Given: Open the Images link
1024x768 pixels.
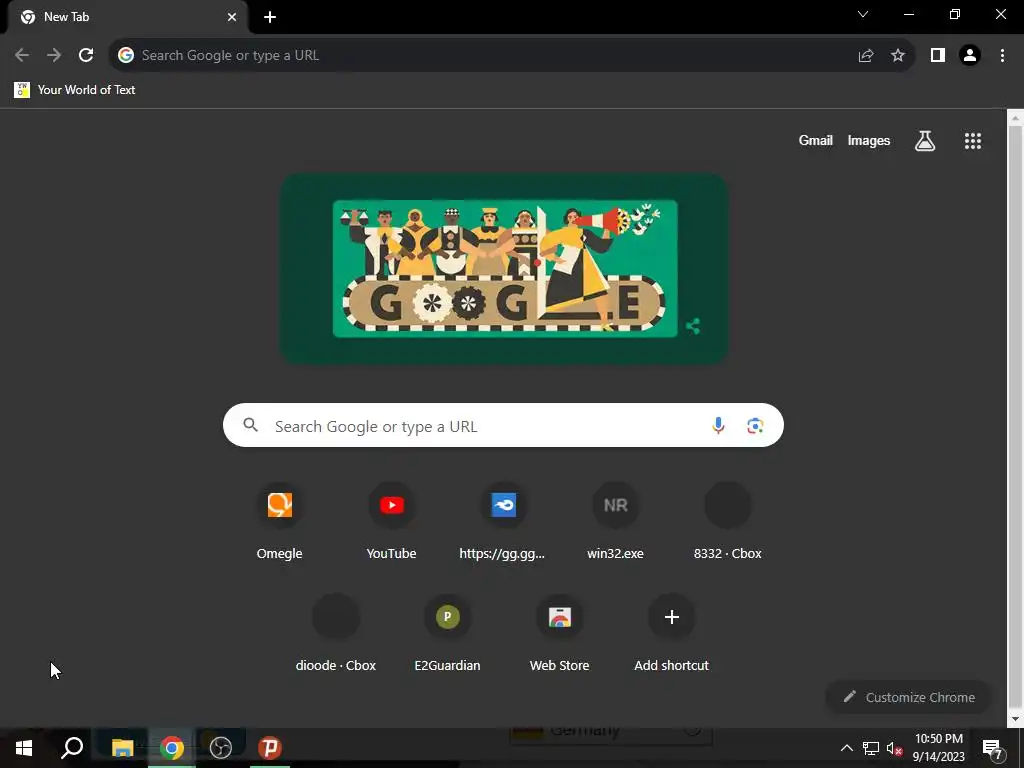Looking at the screenshot, I should coord(869,140).
